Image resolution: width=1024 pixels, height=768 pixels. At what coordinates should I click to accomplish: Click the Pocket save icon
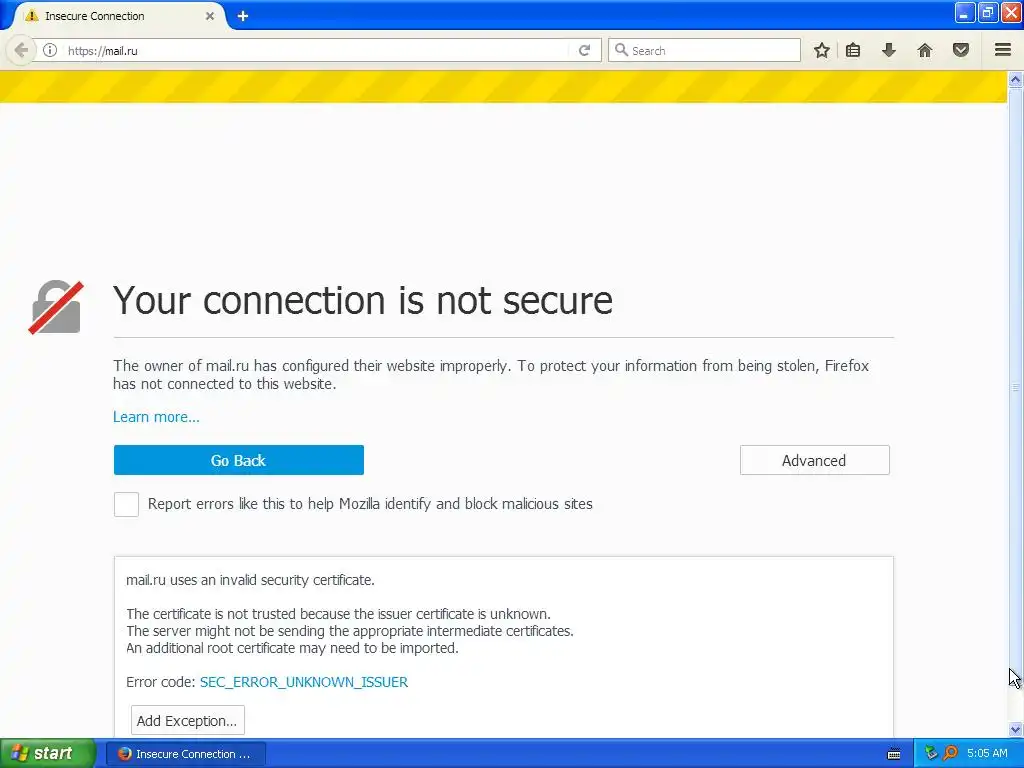[x=961, y=50]
